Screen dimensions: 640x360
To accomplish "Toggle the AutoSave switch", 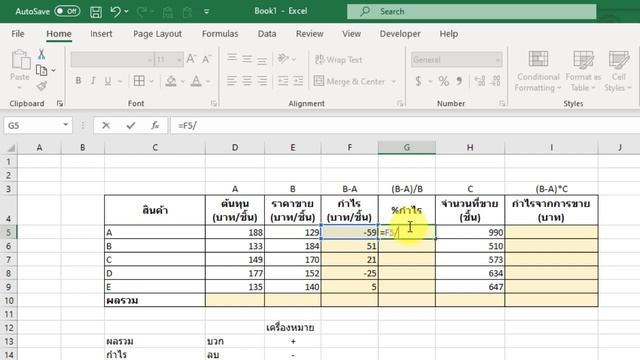I will [67, 11].
